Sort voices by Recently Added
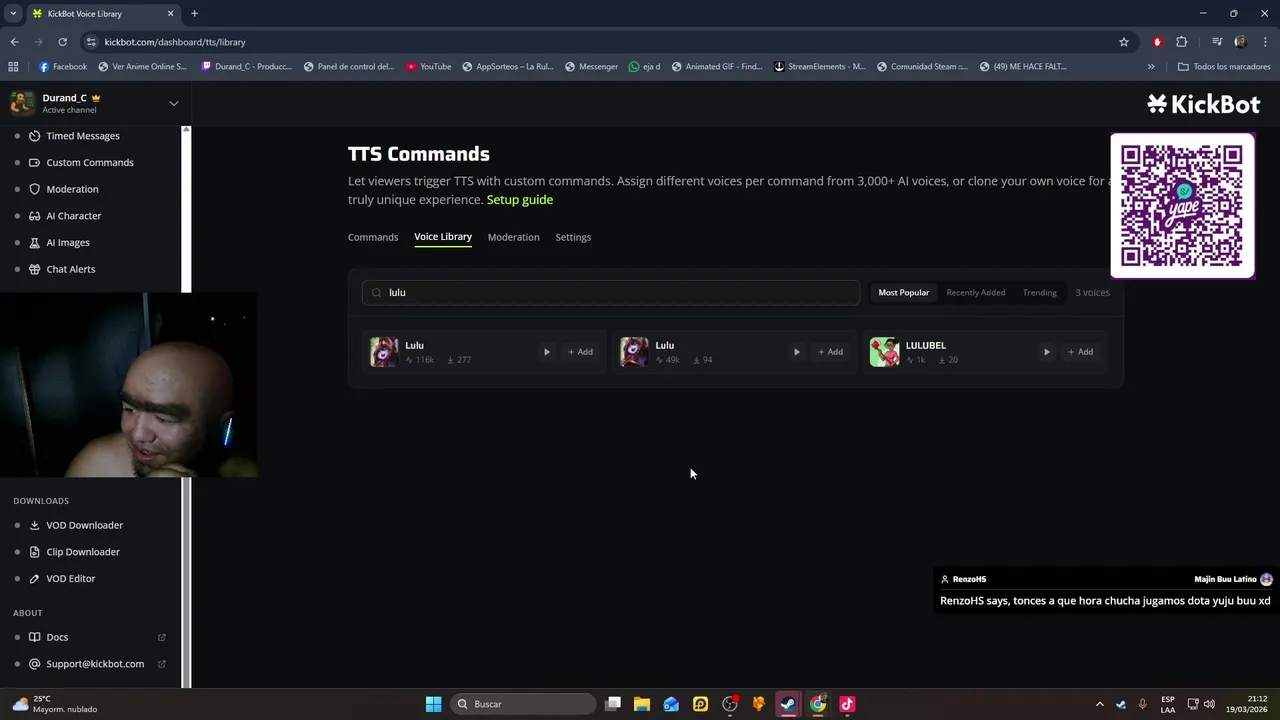 point(975,293)
